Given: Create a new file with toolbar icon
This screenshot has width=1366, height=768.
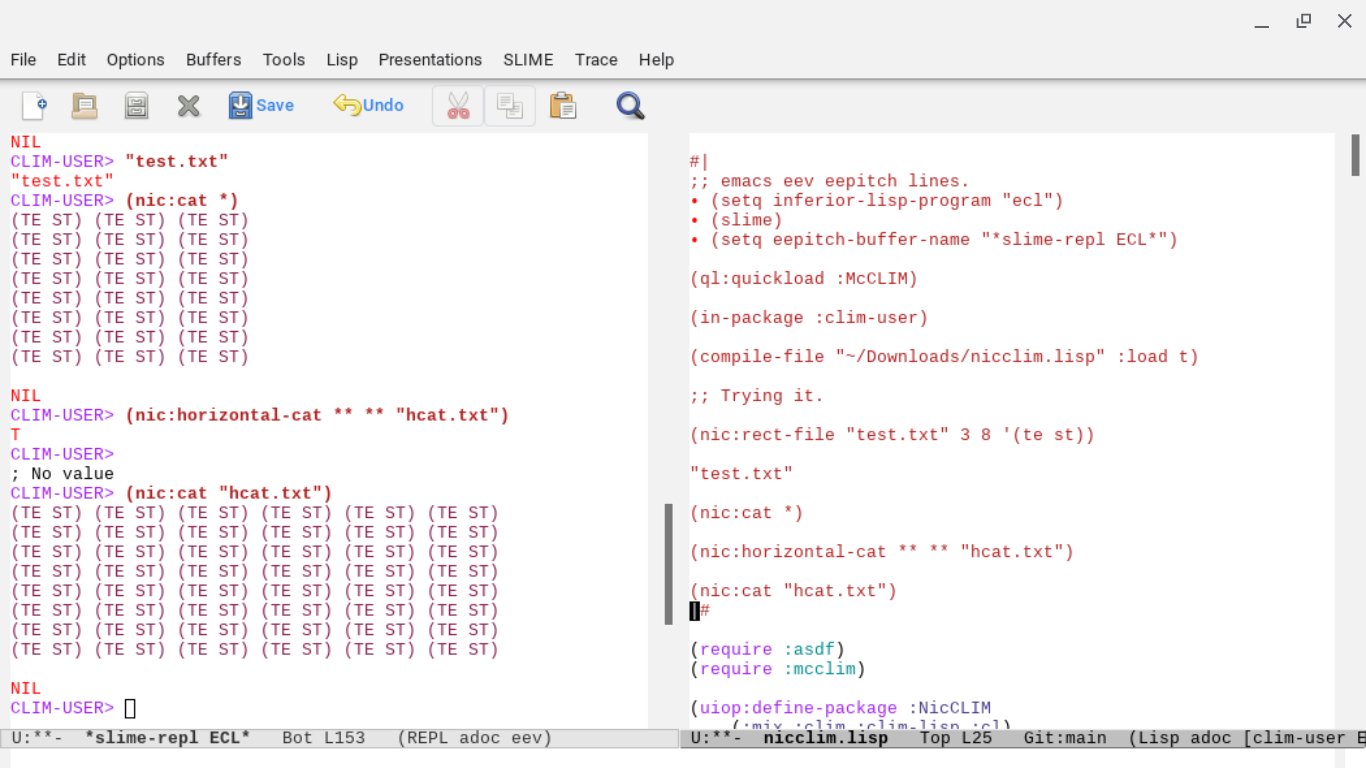Looking at the screenshot, I should [x=34, y=105].
